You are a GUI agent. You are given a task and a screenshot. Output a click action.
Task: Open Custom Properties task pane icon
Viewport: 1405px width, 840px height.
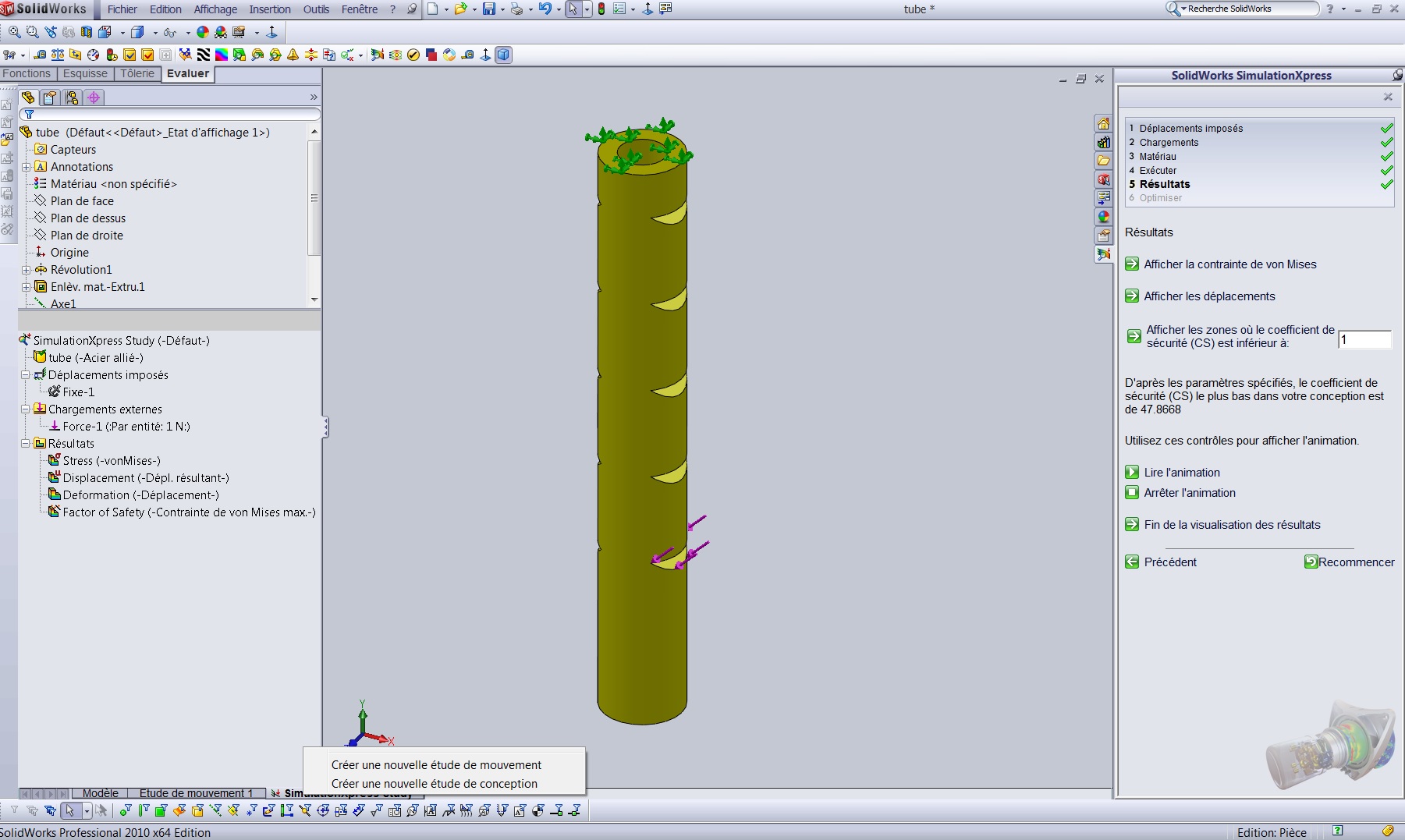(x=1103, y=236)
